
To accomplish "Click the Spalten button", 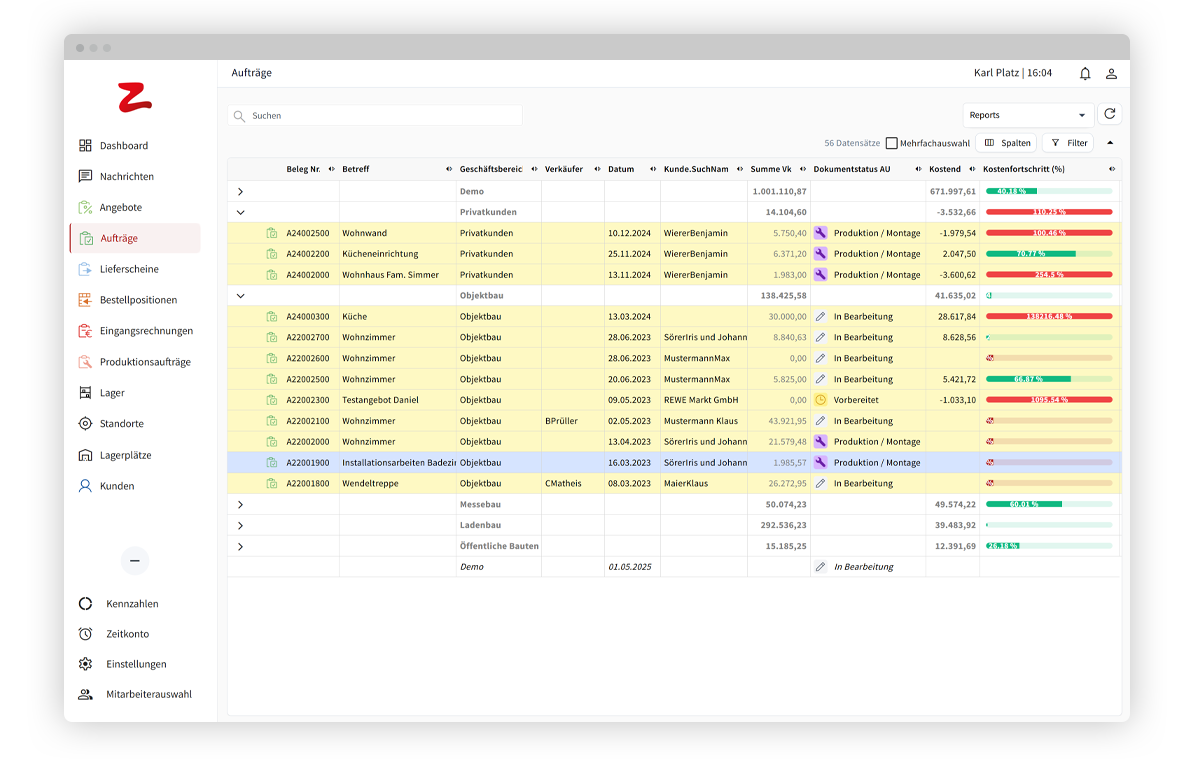I will pyautogui.click(x=1005, y=143).
